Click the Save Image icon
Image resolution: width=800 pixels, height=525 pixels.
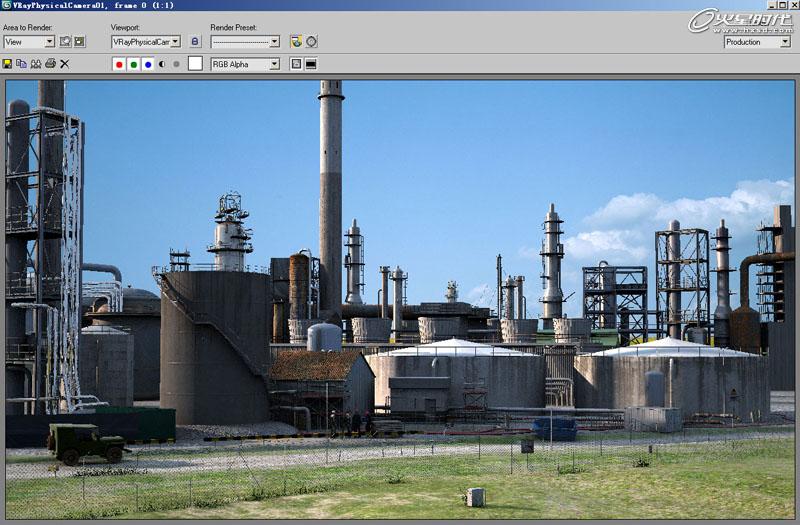(x=8, y=64)
